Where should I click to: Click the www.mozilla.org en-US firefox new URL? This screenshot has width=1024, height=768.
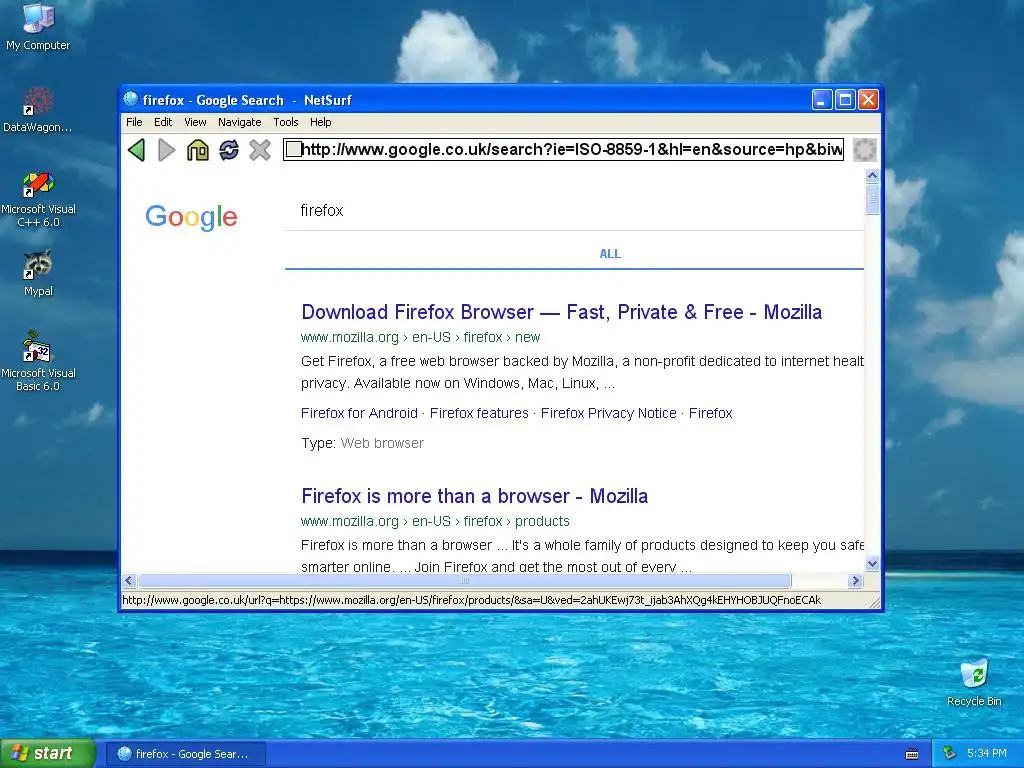pyautogui.click(x=421, y=338)
